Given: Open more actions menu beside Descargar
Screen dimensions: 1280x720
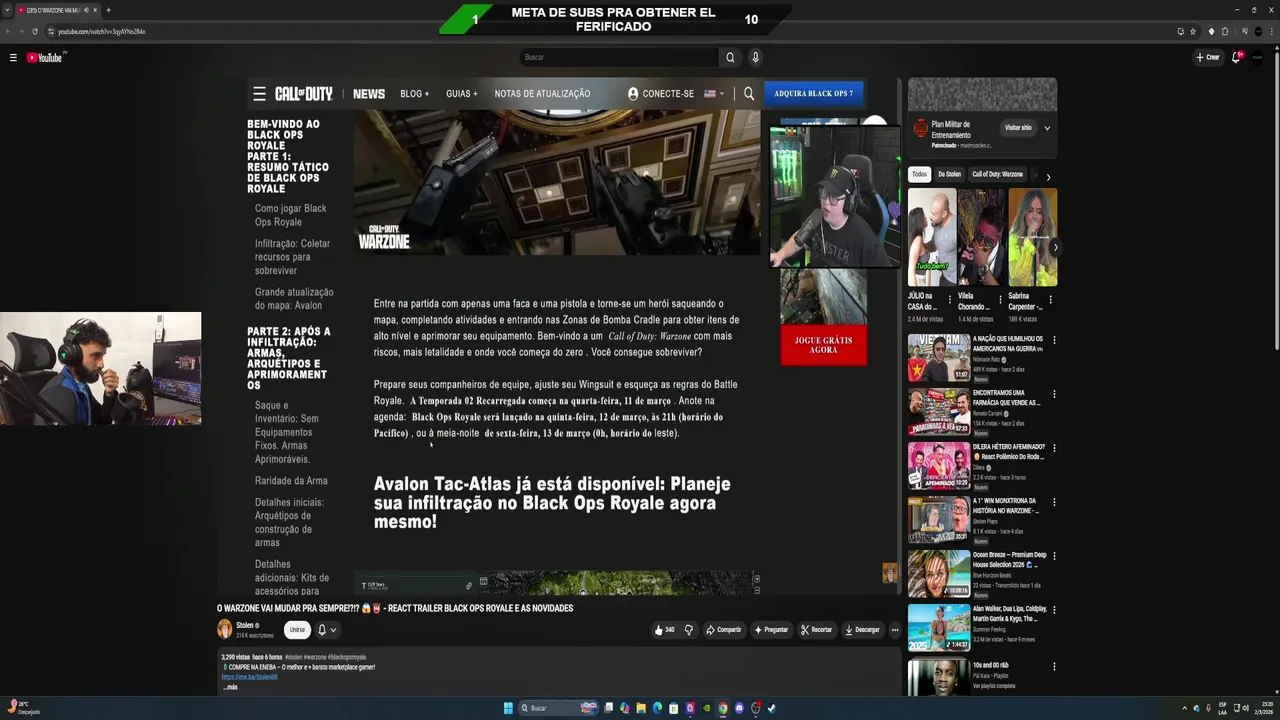Looking at the screenshot, I should 895,630.
